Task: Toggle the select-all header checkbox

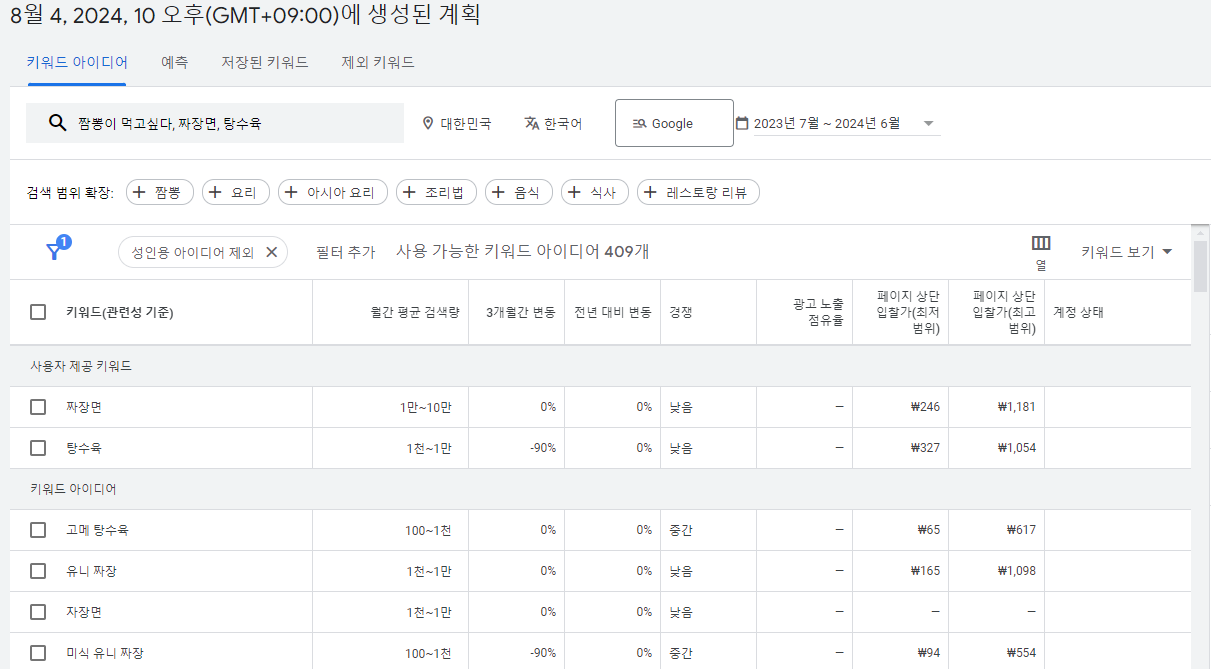Action: click(x=38, y=312)
